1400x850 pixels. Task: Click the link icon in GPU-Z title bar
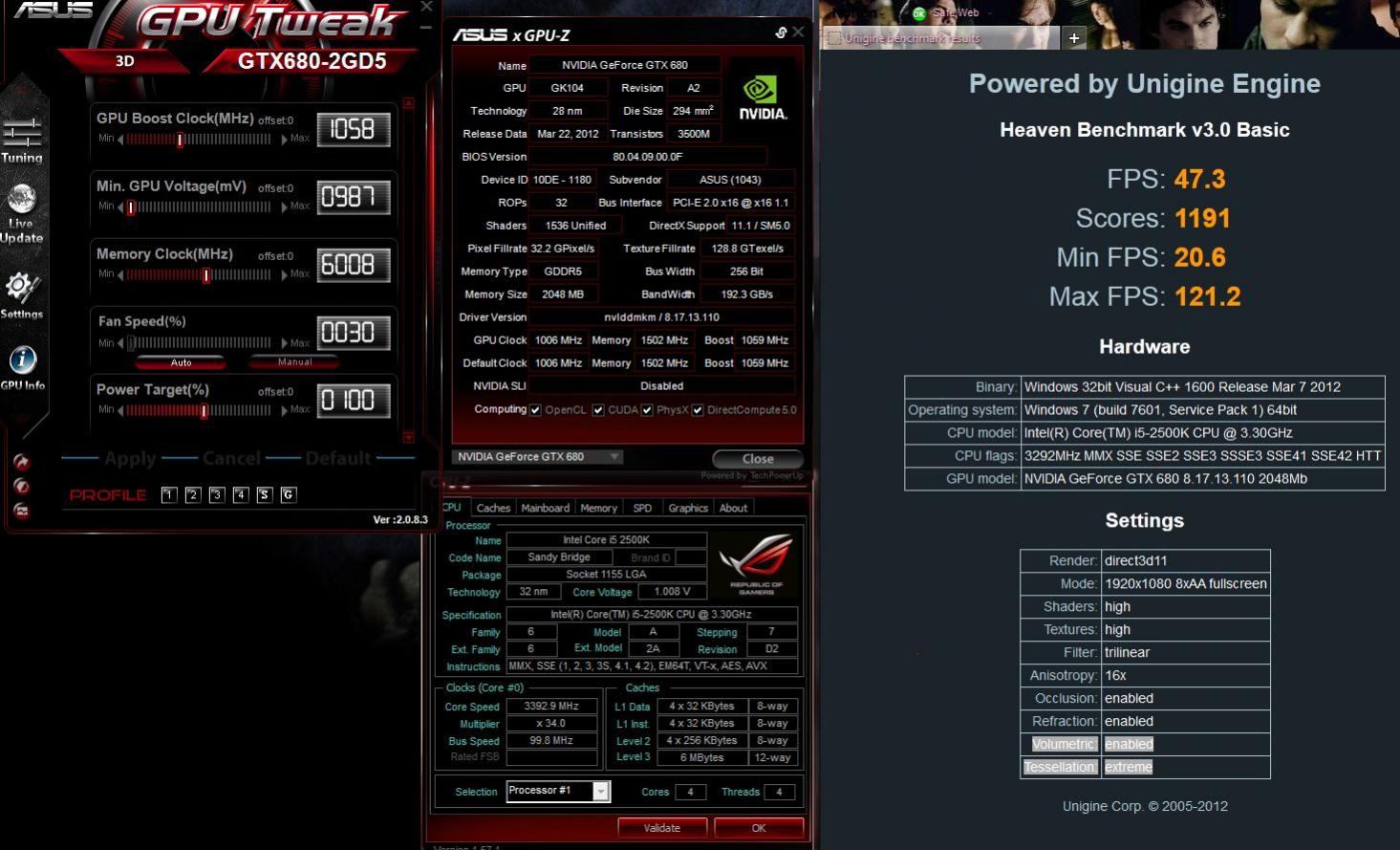coord(781,33)
